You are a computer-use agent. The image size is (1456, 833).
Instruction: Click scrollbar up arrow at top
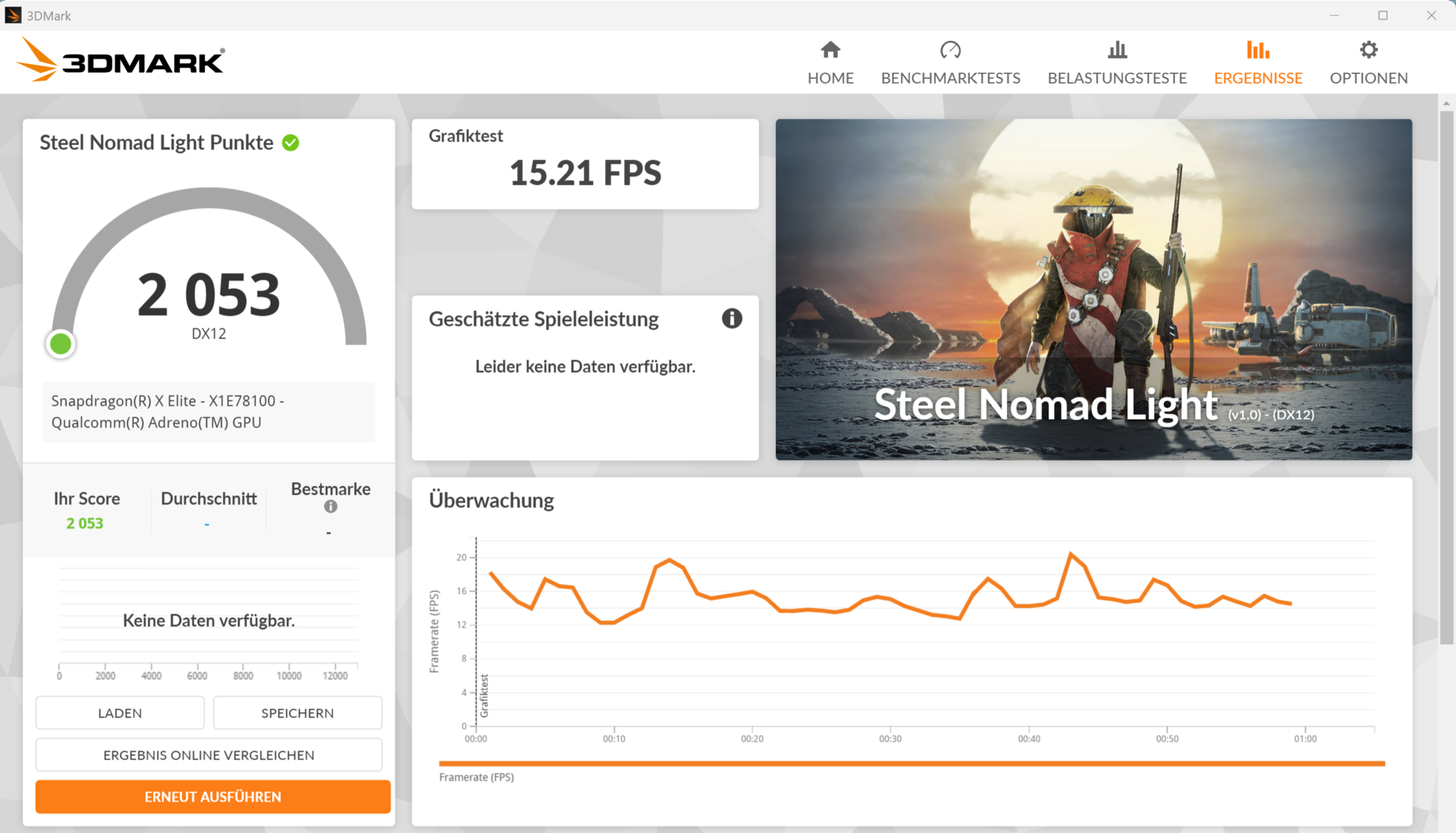1446,103
